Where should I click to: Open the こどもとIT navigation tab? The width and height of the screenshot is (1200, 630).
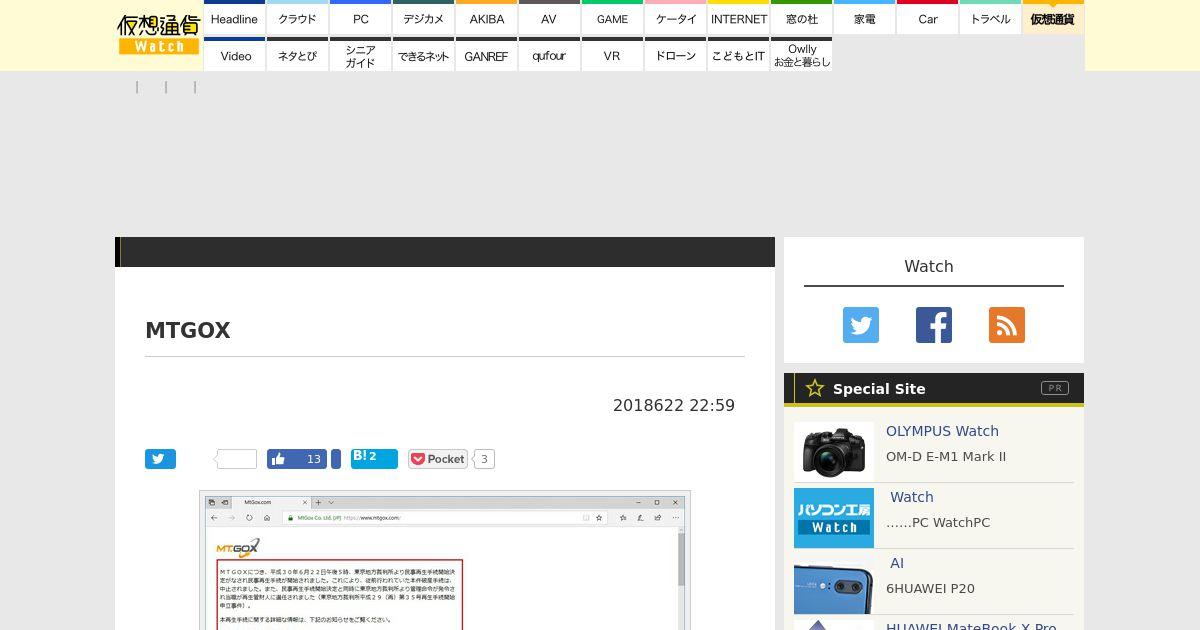[739, 54]
